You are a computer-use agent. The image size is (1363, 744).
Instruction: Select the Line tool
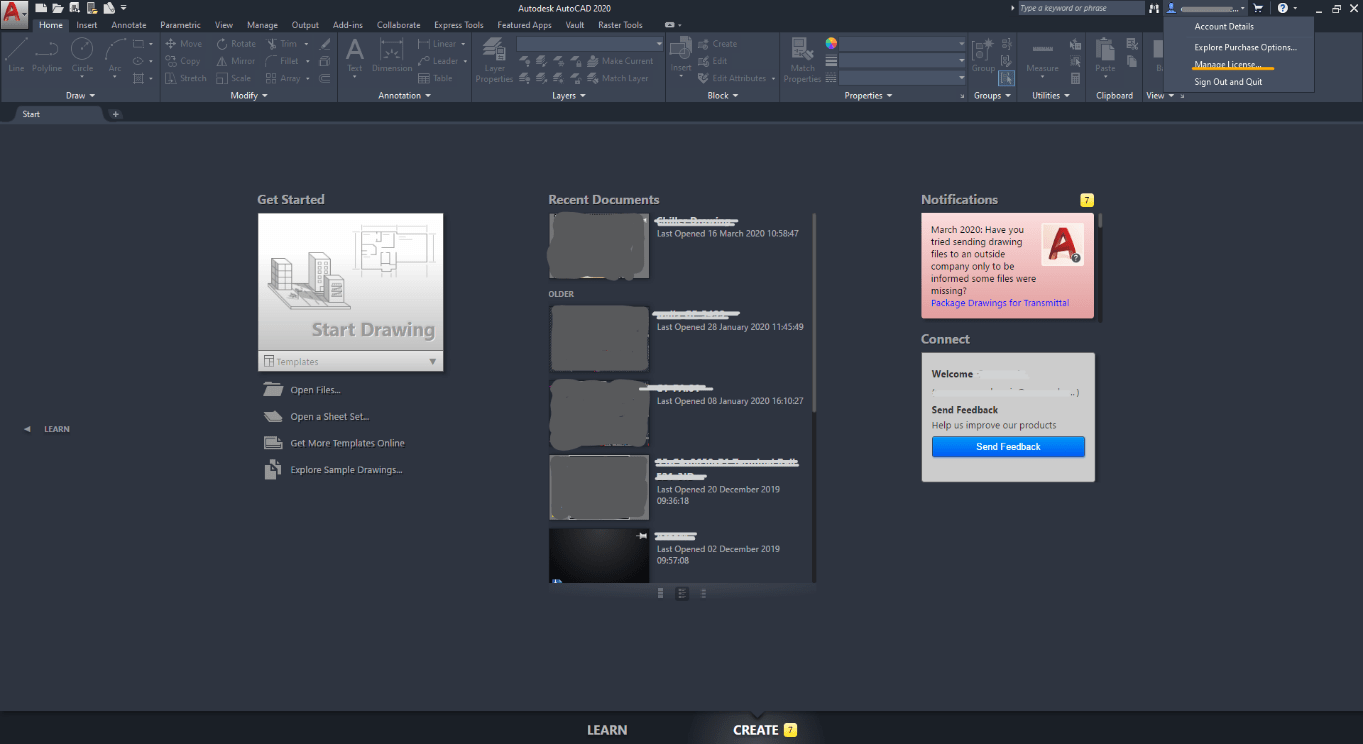click(16, 55)
